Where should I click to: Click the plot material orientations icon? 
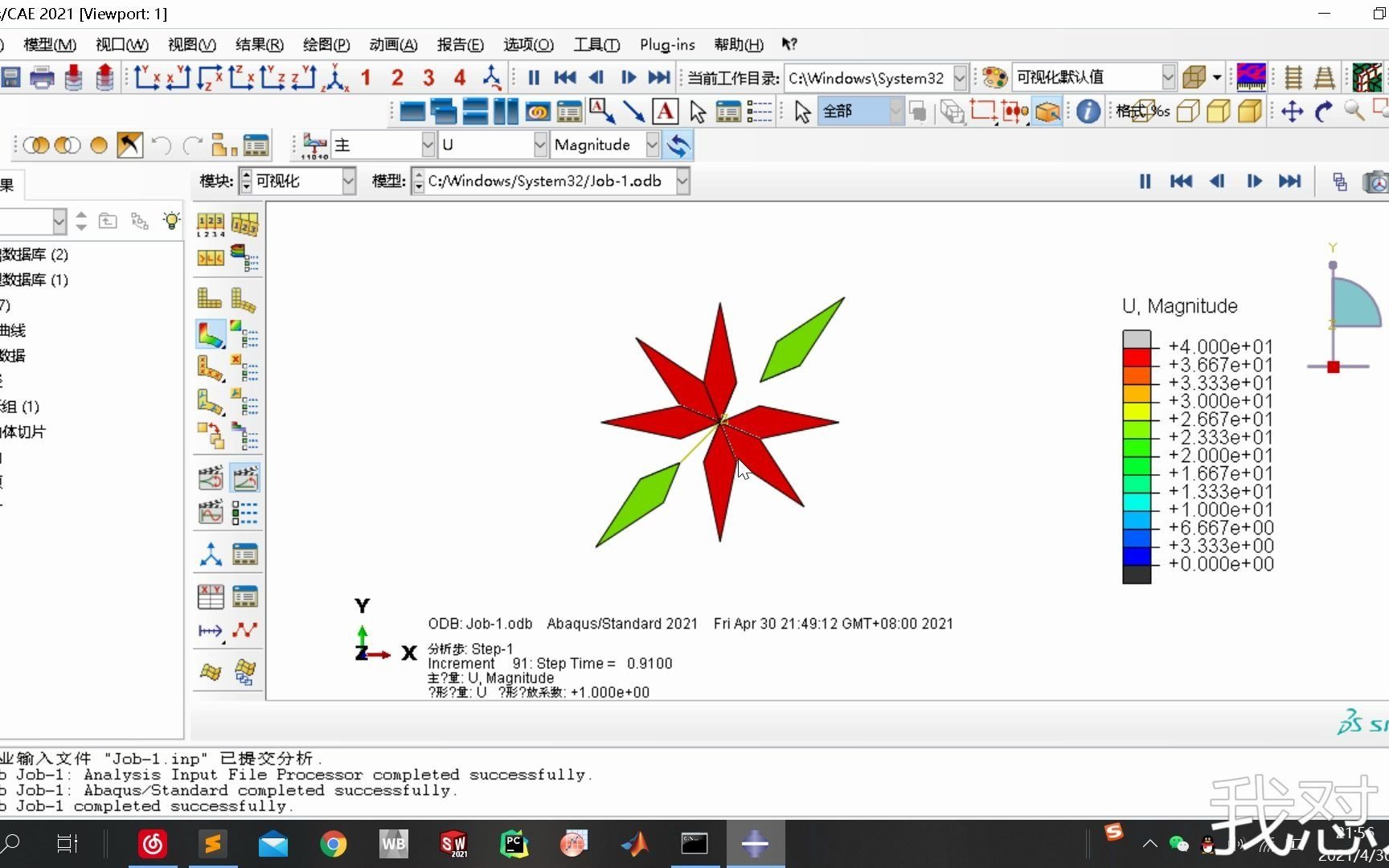210,402
